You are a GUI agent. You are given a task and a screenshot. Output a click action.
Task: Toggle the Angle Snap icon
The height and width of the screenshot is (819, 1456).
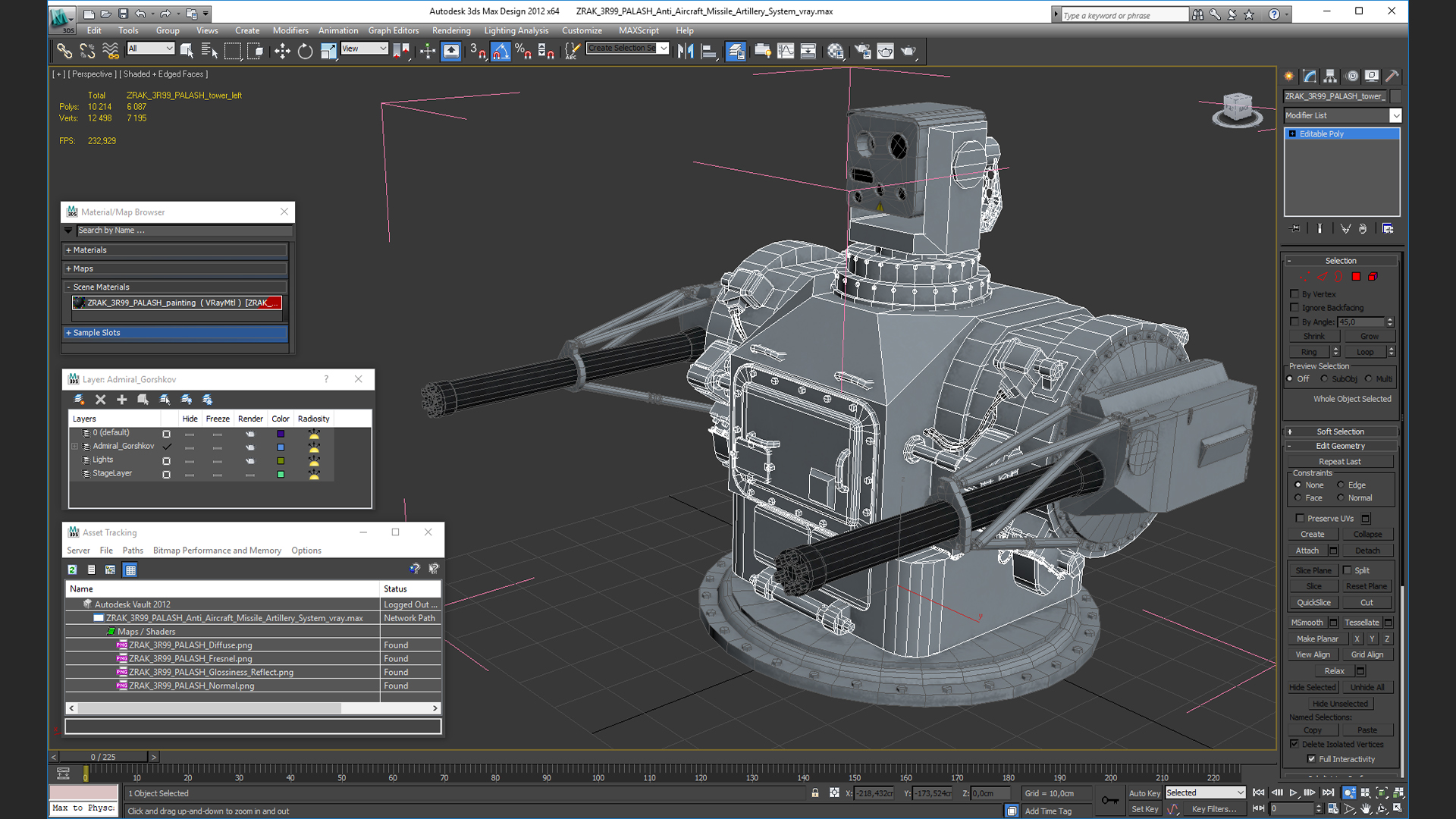pos(500,51)
